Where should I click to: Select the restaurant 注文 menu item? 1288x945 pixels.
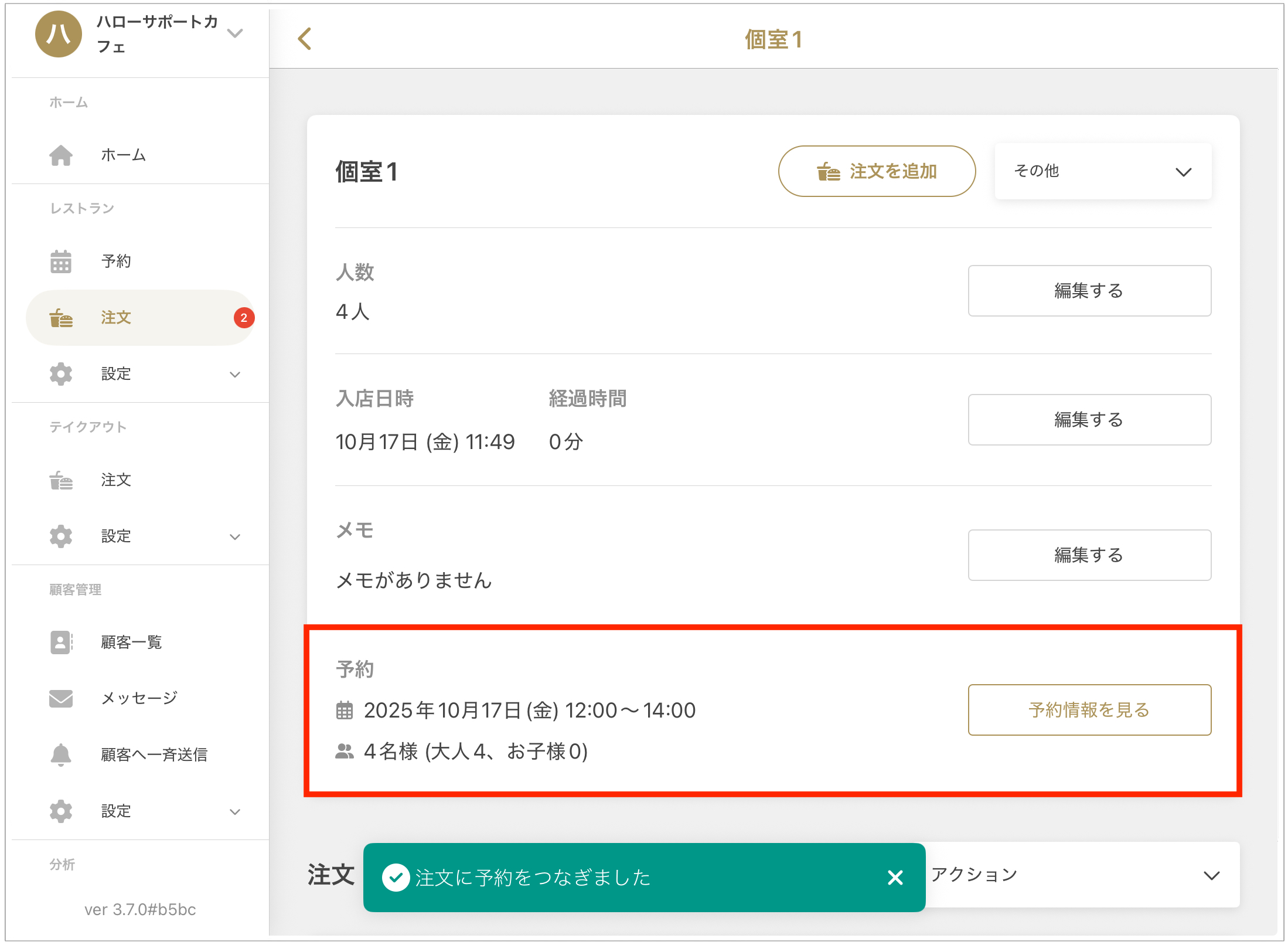click(116, 318)
